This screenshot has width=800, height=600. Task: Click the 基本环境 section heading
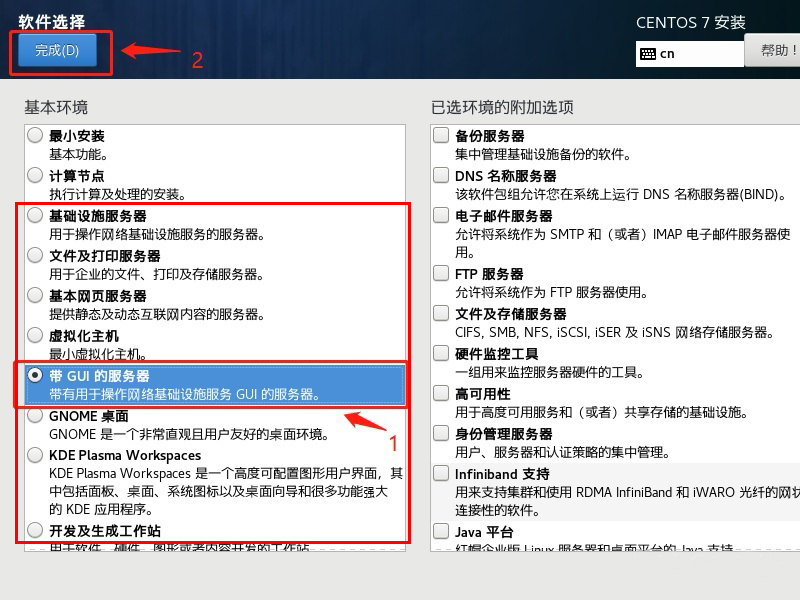(x=56, y=108)
